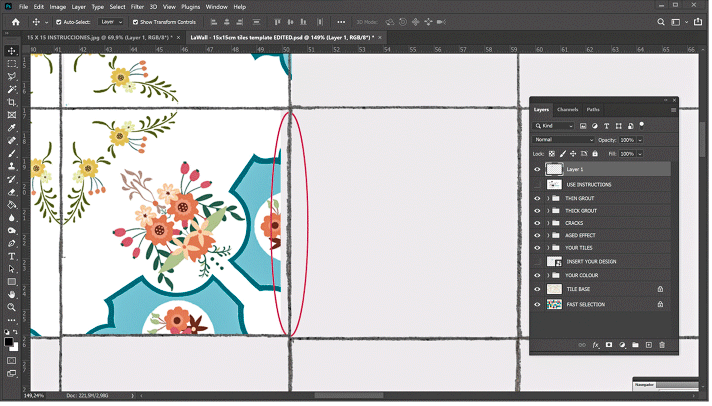
Task: Switch to the Channels tab
Action: pyautogui.click(x=568, y=109)
